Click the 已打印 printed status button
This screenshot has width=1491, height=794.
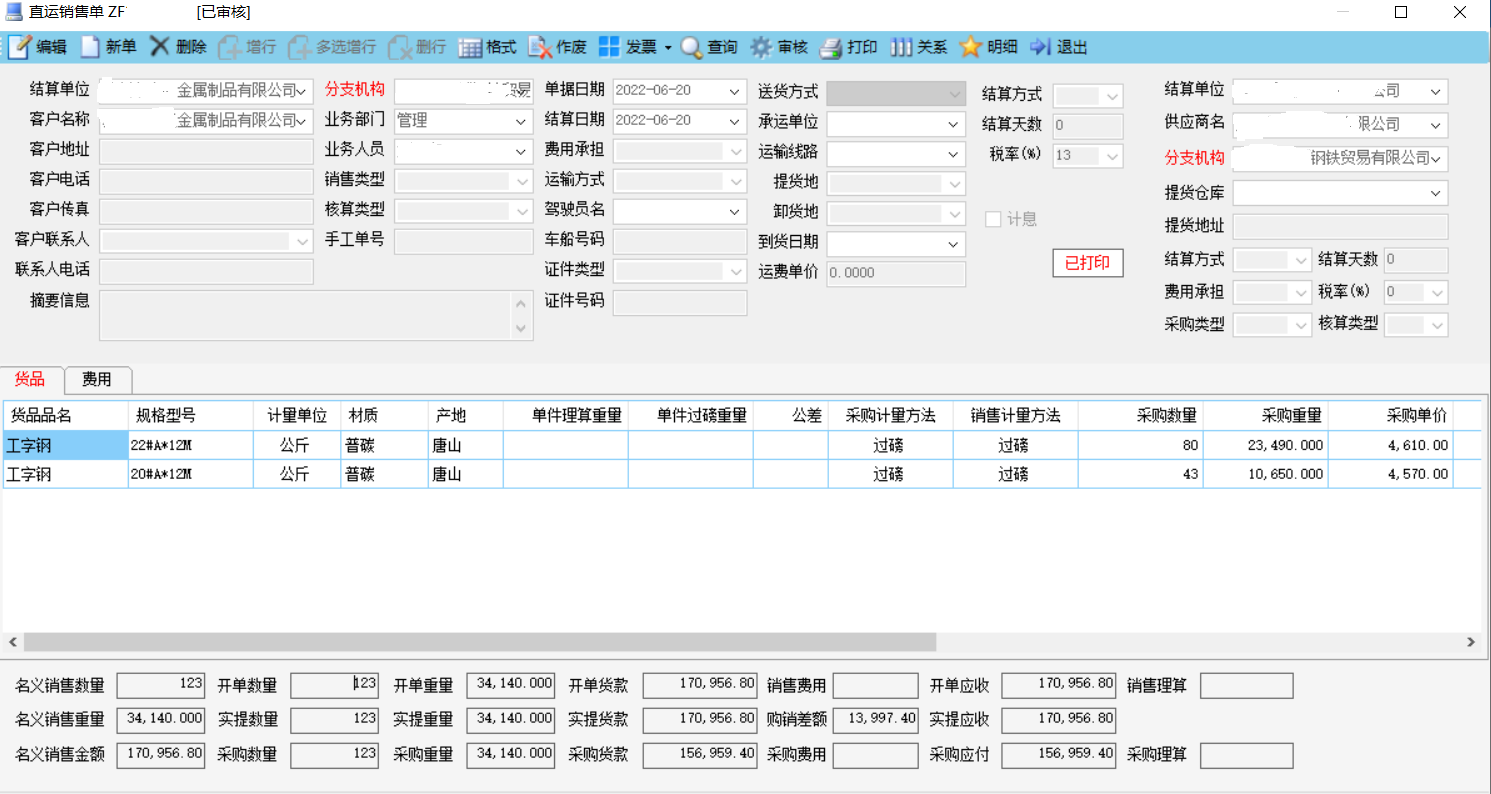pos(1088,264)
